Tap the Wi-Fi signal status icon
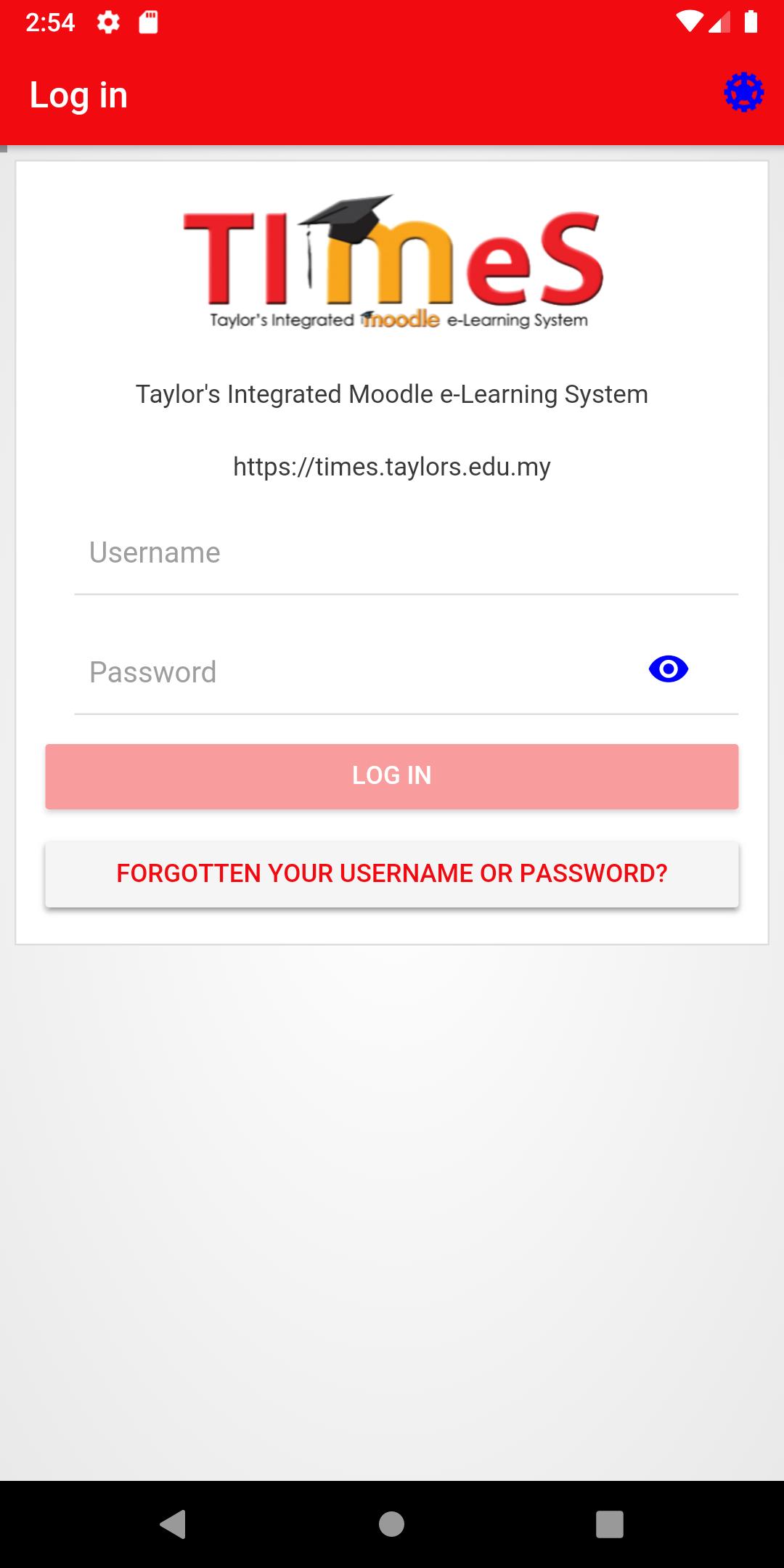 coord(689,22)
